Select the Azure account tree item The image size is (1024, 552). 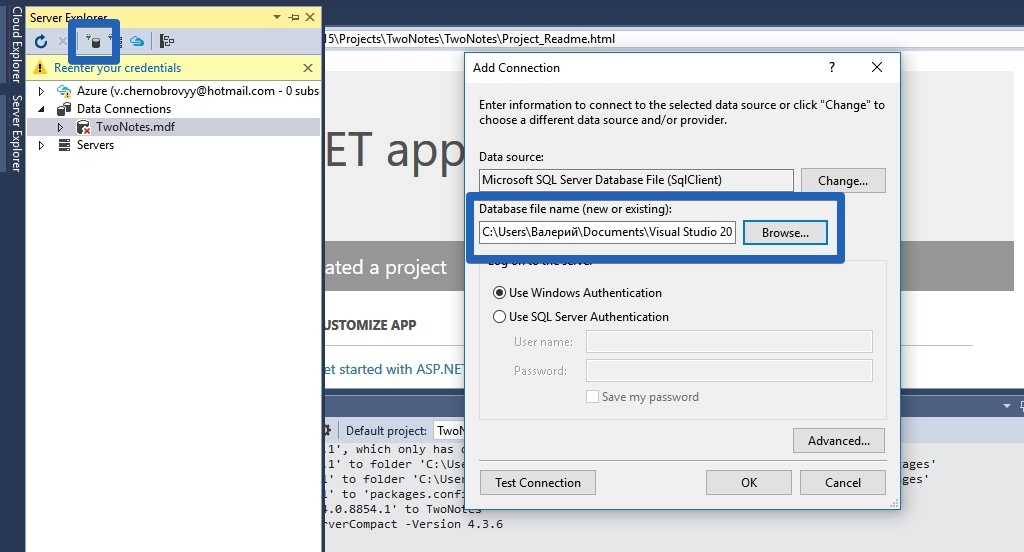click(x=198, y=91)
